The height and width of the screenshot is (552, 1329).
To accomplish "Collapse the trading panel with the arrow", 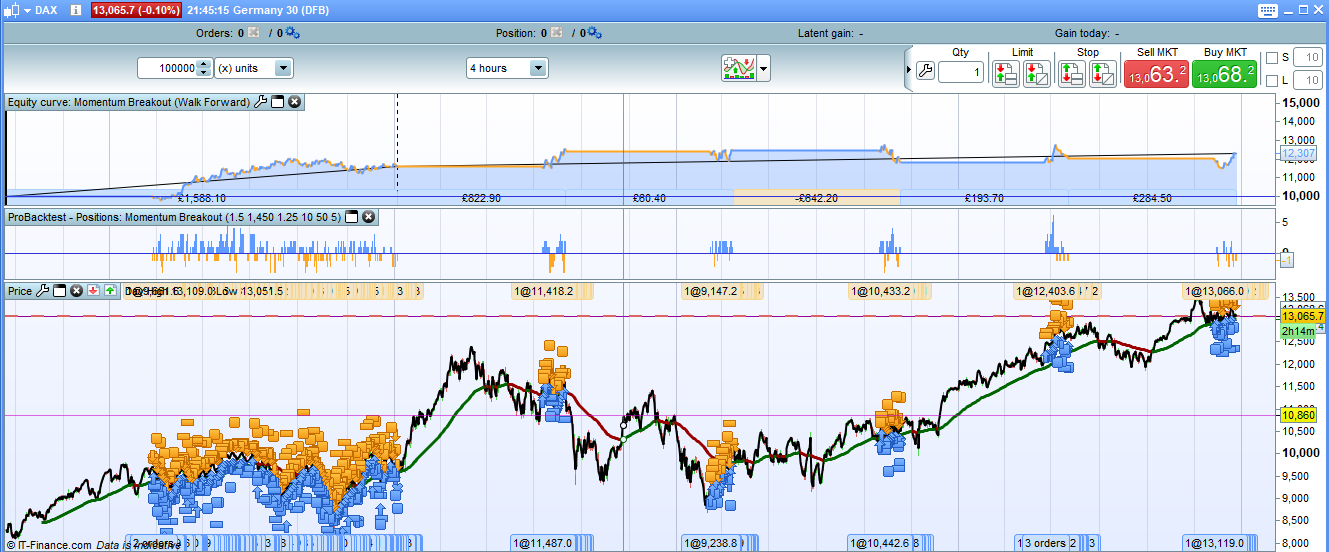I will tap(909, 70).
